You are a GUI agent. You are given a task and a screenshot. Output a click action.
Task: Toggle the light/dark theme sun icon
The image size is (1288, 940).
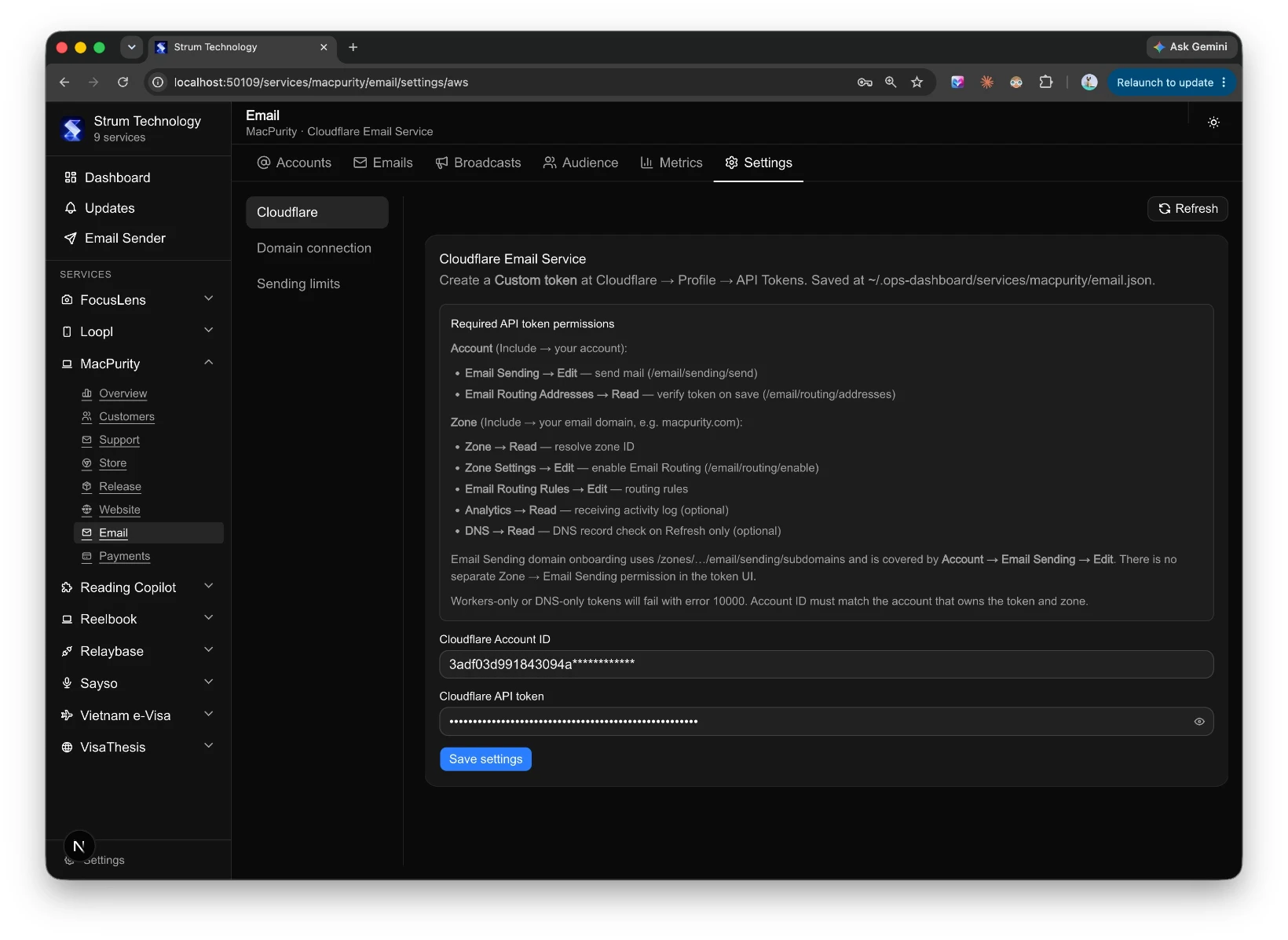1213,123
